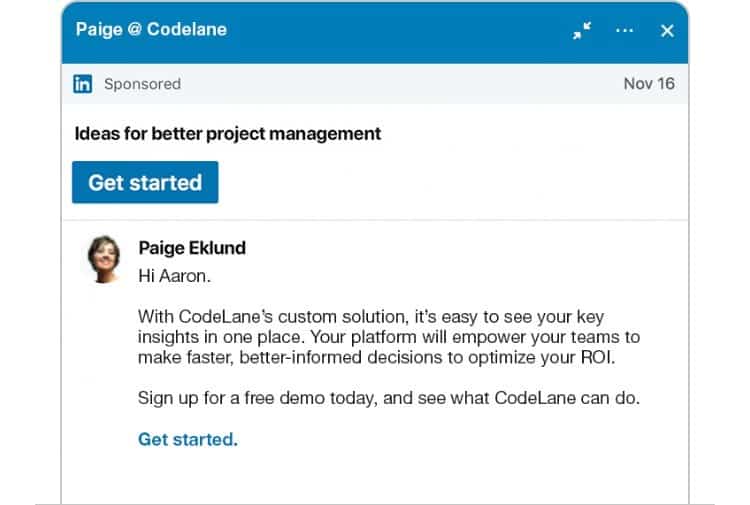
Task: Click the Hi Aaron greeting line
Action: 174,276
